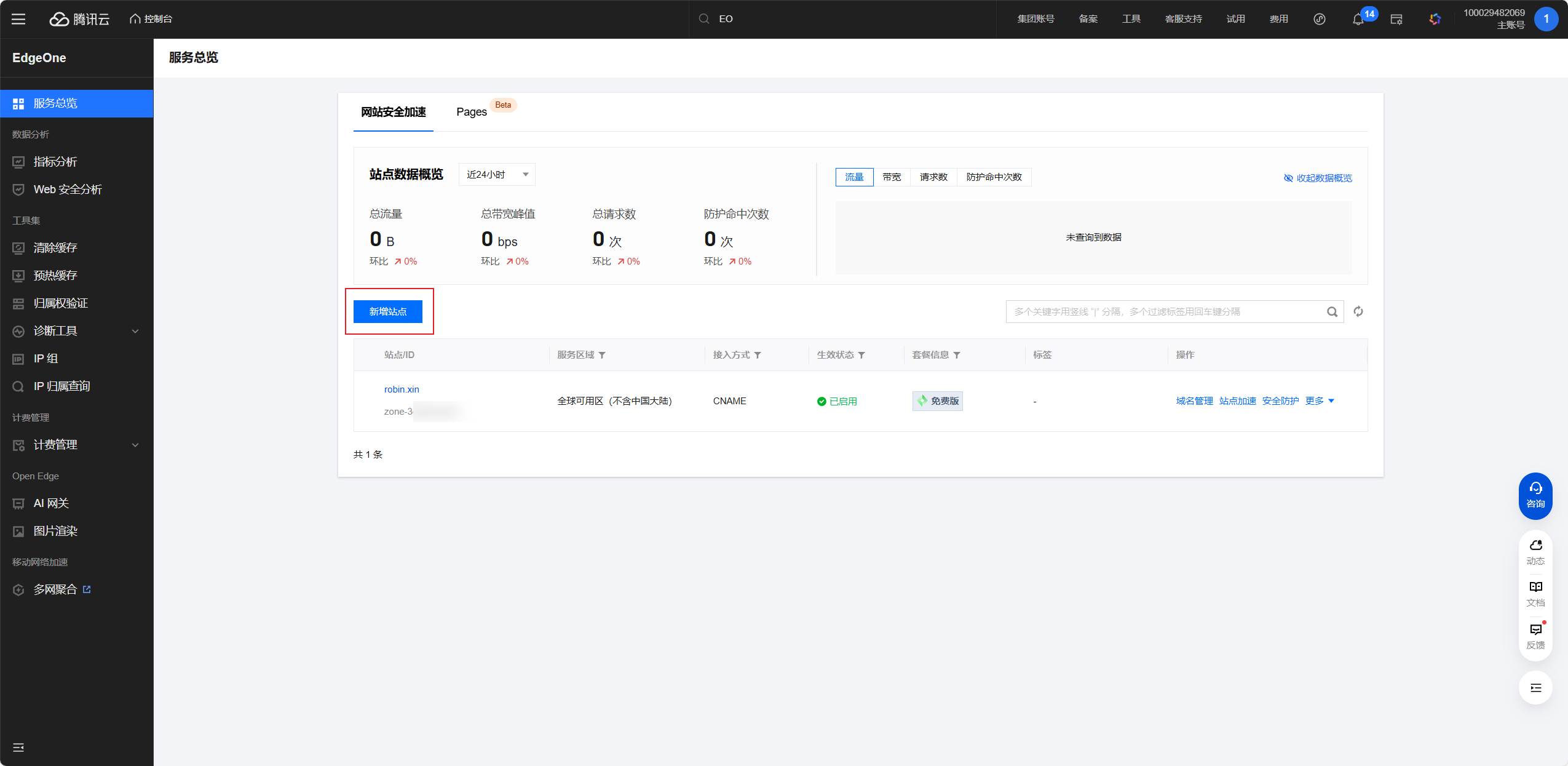This screenshot has height=766, width=1568.
Task: Open the robin.xin site link
Action: click(402, 389)
